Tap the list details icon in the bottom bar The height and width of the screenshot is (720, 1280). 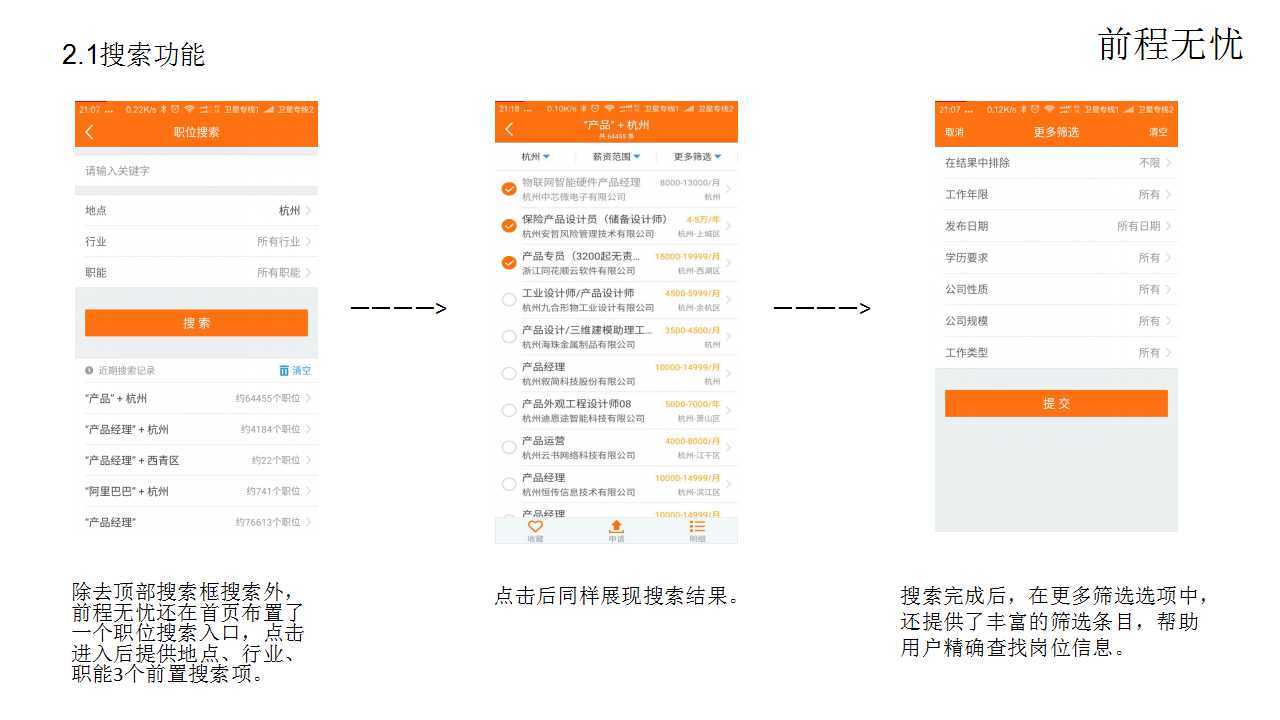tap(697, 526)
